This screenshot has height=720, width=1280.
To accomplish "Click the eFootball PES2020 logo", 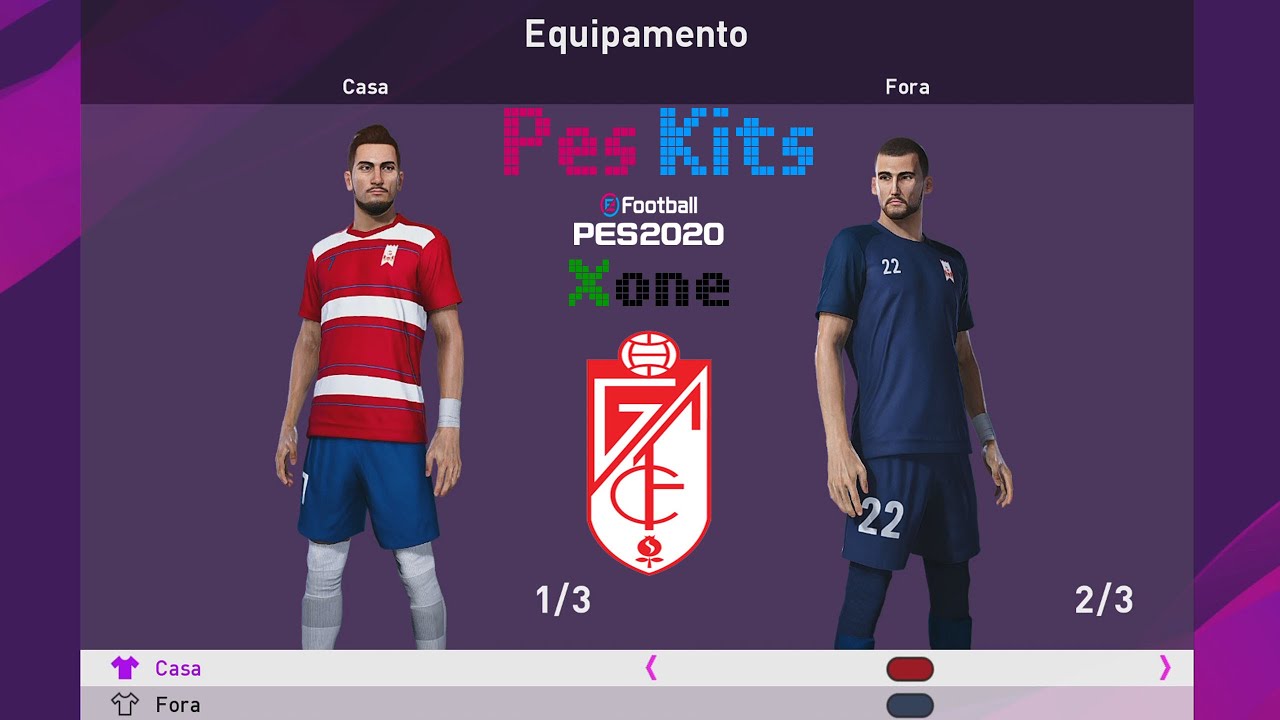I will pos(648,220).
